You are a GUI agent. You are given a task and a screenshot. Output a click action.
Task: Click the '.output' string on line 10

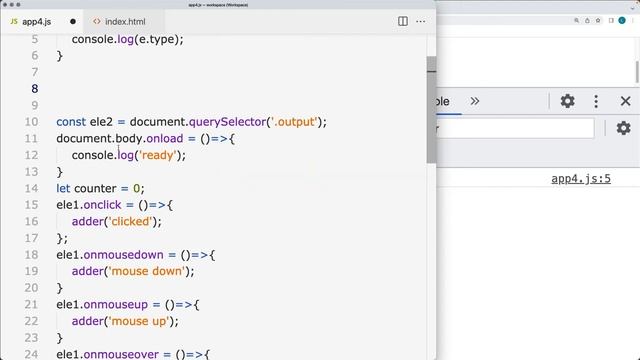click(294, 122)
